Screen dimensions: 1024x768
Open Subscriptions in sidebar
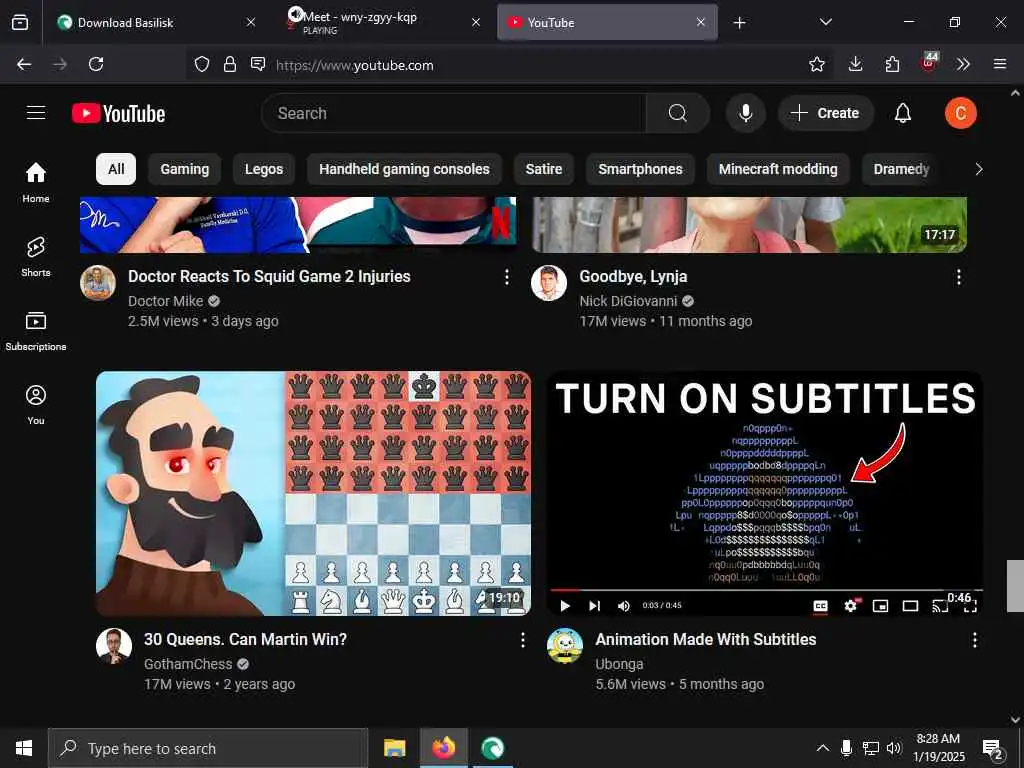coord(35,331)
